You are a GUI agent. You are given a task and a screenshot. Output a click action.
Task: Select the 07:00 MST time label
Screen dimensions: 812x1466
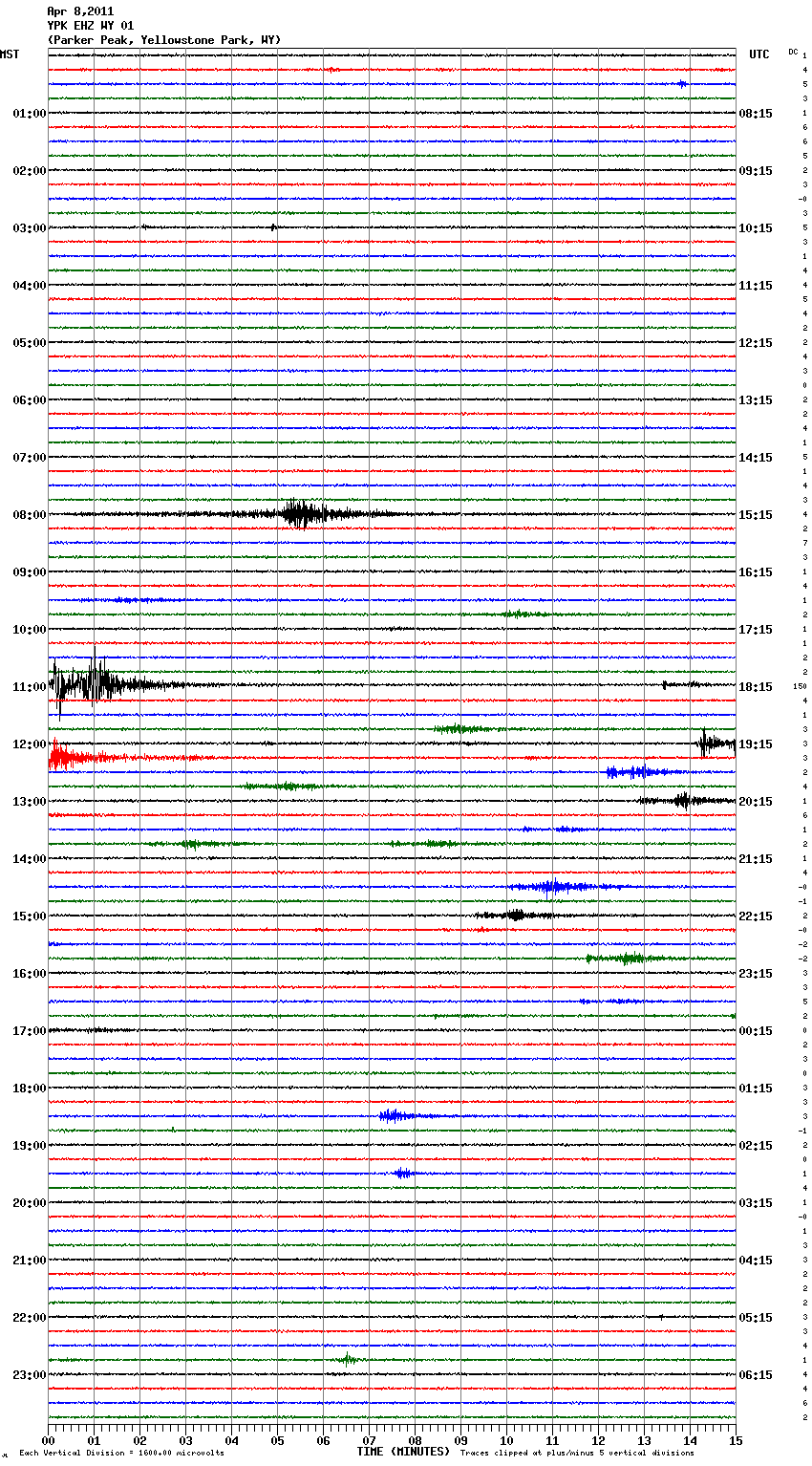pyautogui.click(x=30, y=458)
